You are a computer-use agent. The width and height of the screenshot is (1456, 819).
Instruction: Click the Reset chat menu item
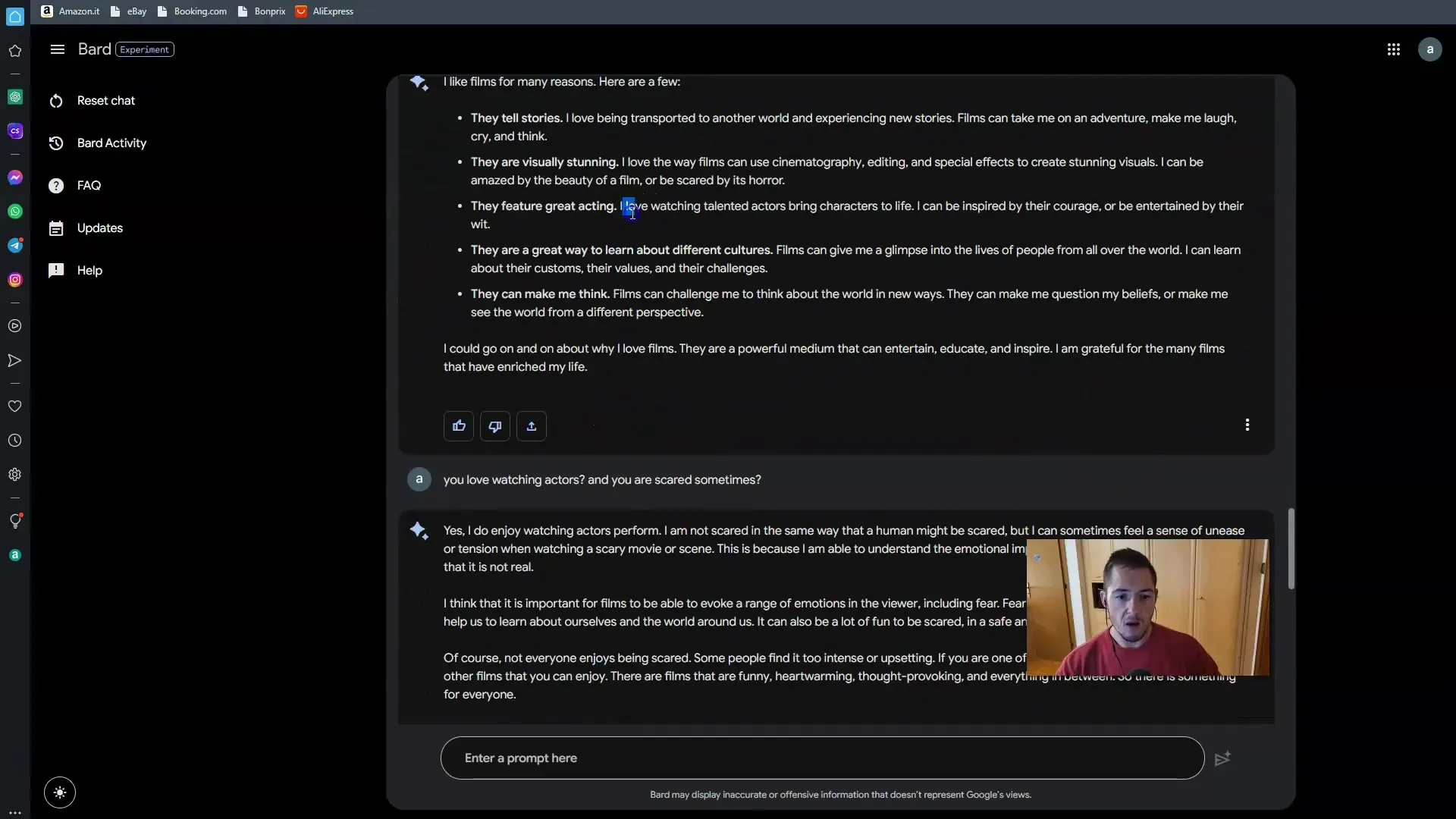point(106,101)
